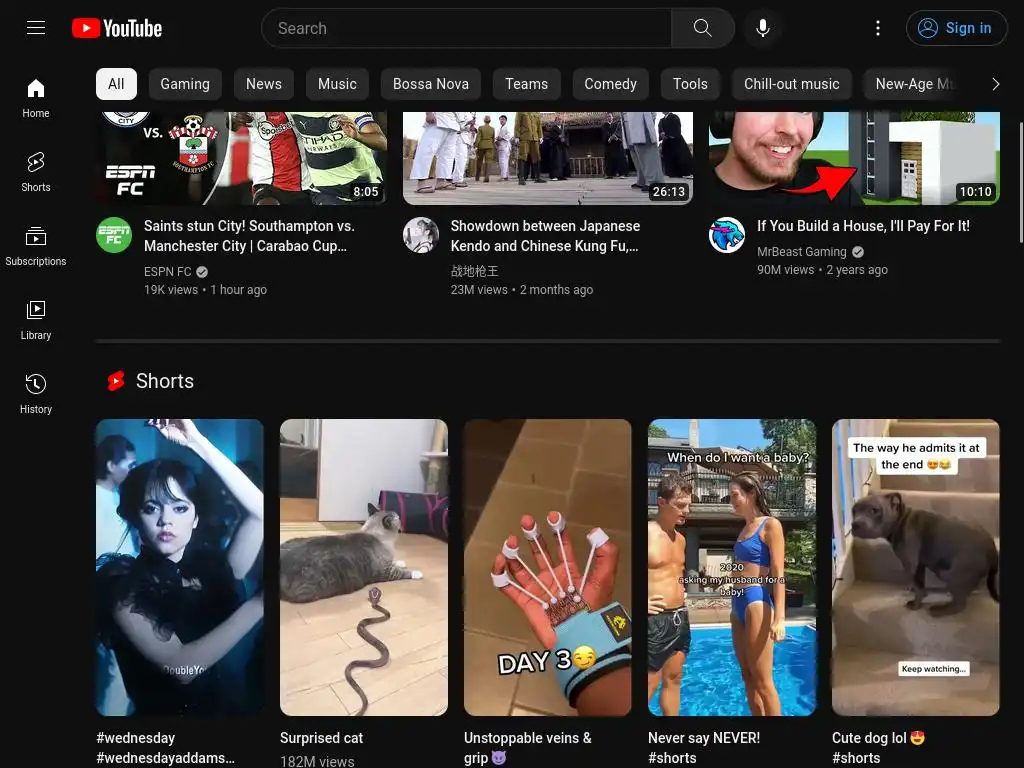Open Showdown between Japanese Kendo title
1024x768 pixels.
[x=546, y=236]
